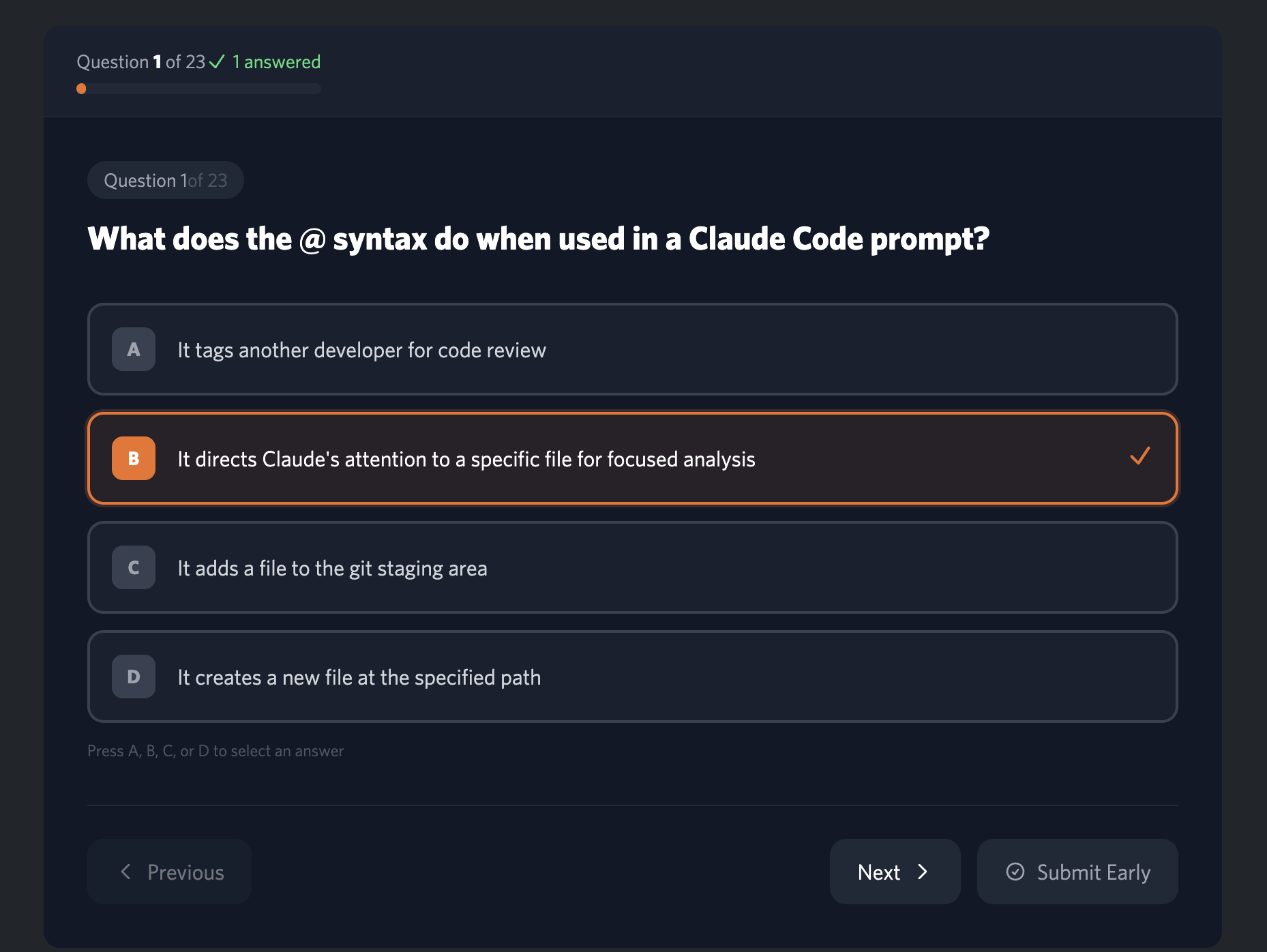
Task: Click the letter C badge
Action: 134,567
